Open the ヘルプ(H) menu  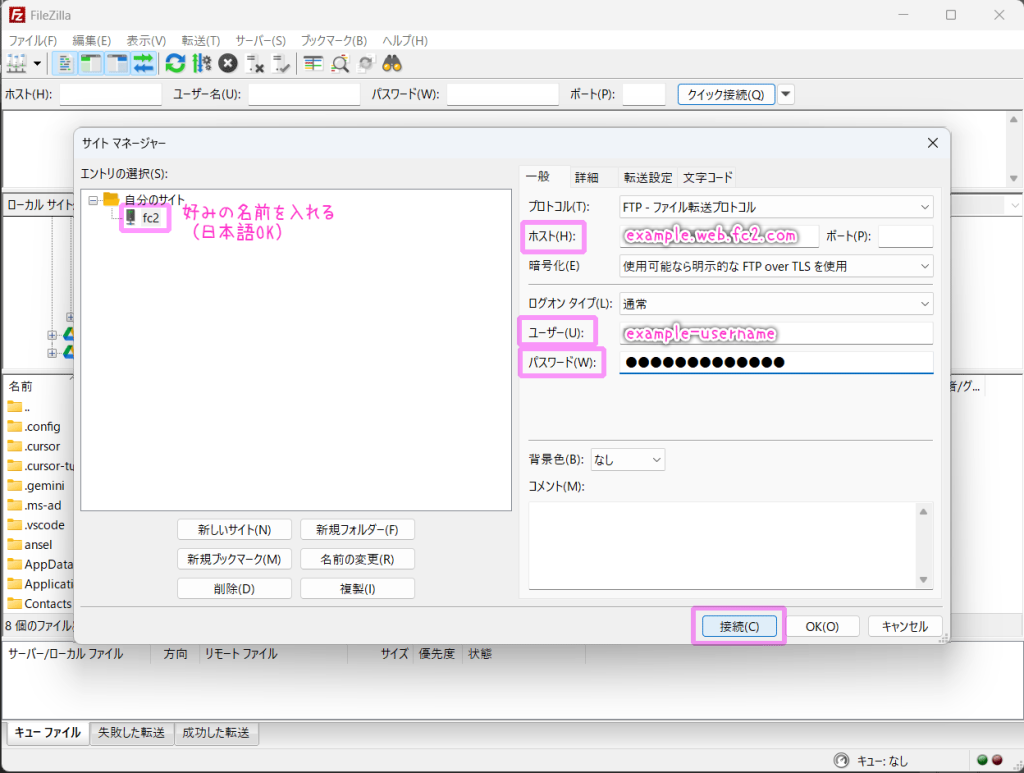pyautogui.click(x=405, y=40)
